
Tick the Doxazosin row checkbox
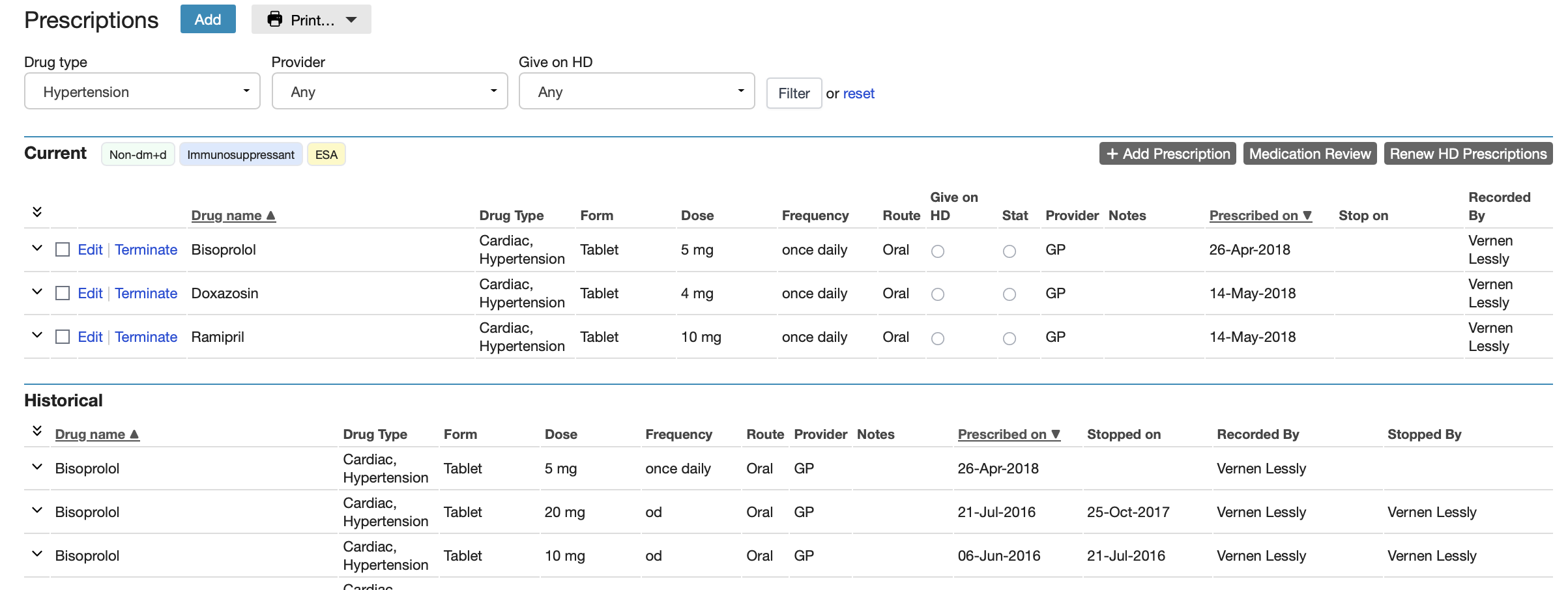tap(63, 293)
